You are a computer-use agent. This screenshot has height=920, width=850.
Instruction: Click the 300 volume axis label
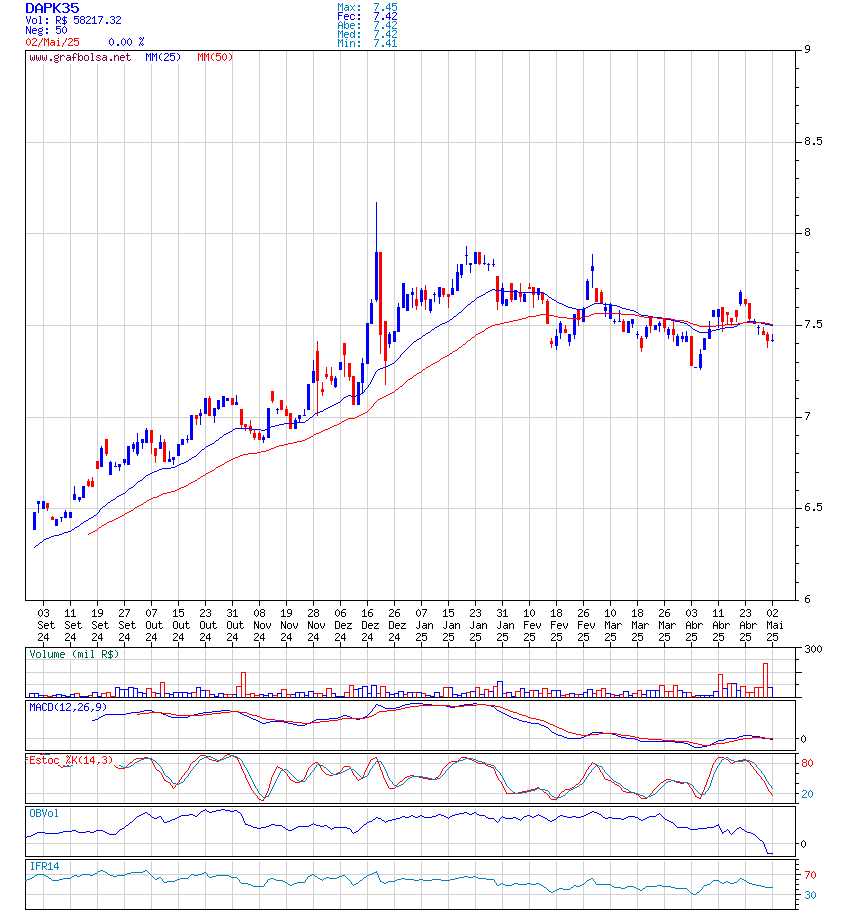[814, 650]
